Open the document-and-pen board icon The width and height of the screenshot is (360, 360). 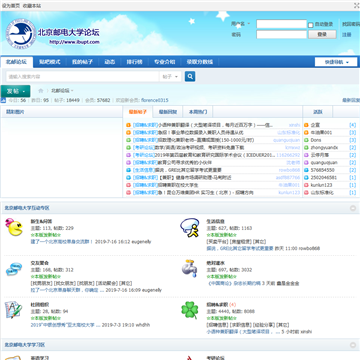pos(13,310)
